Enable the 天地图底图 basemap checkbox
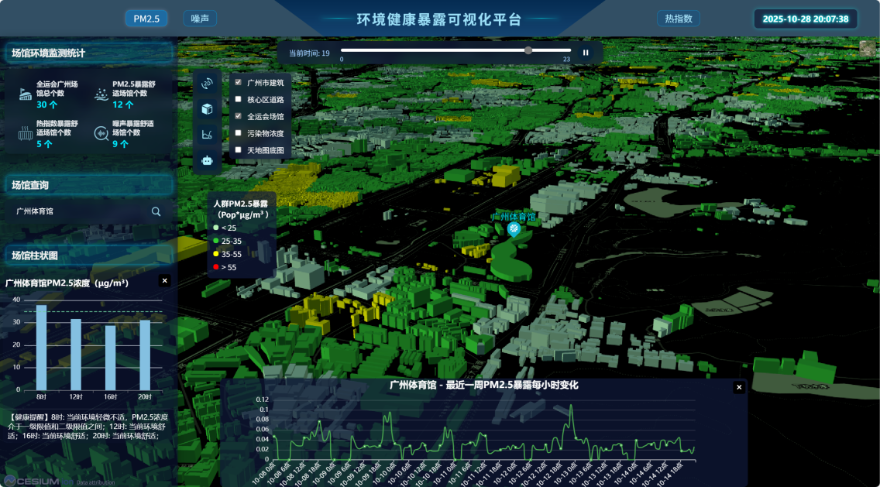Screen dimensions: 880x487 click(238, 150)
